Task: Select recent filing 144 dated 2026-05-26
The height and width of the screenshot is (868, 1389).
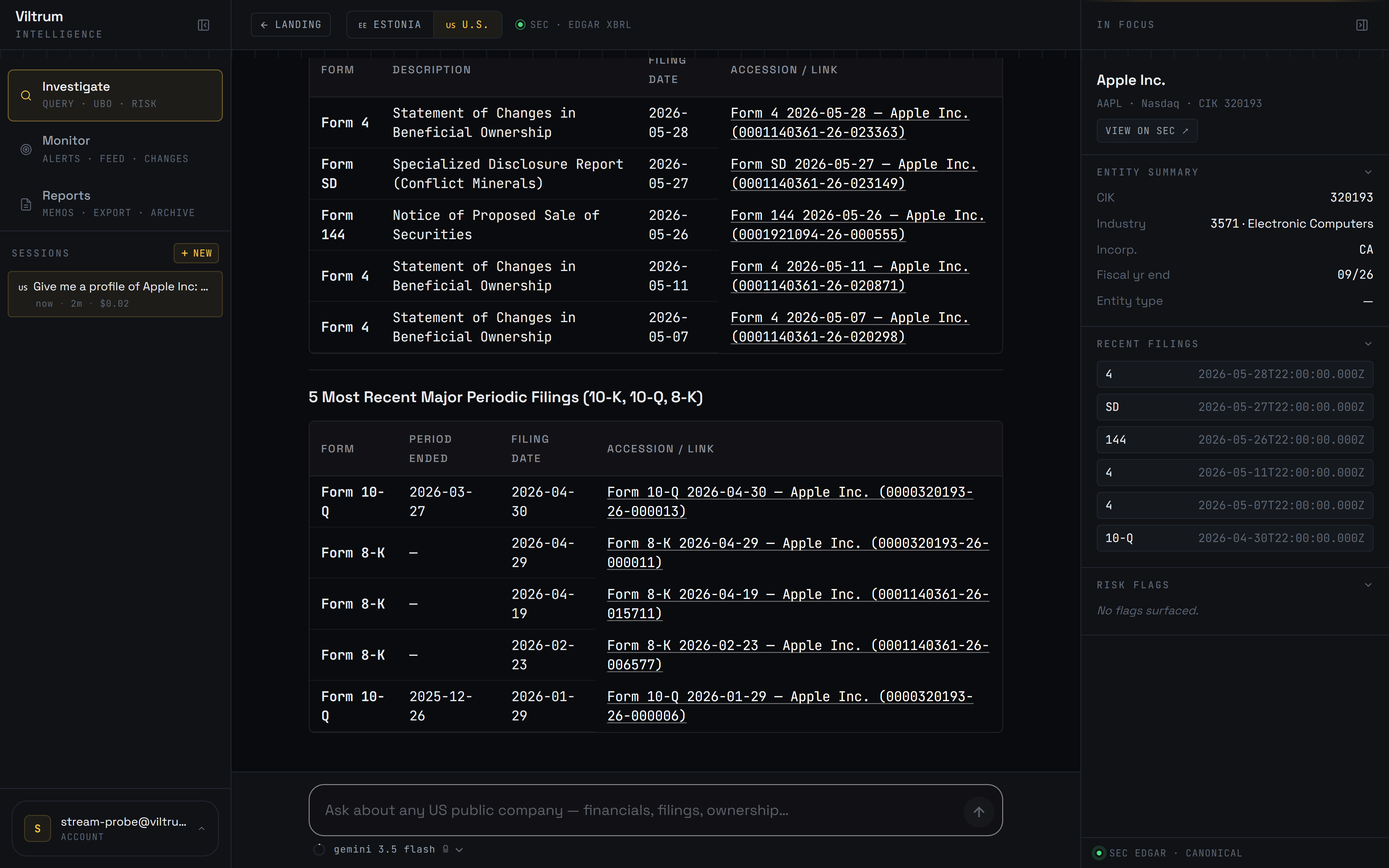Action: [1235, 440]
